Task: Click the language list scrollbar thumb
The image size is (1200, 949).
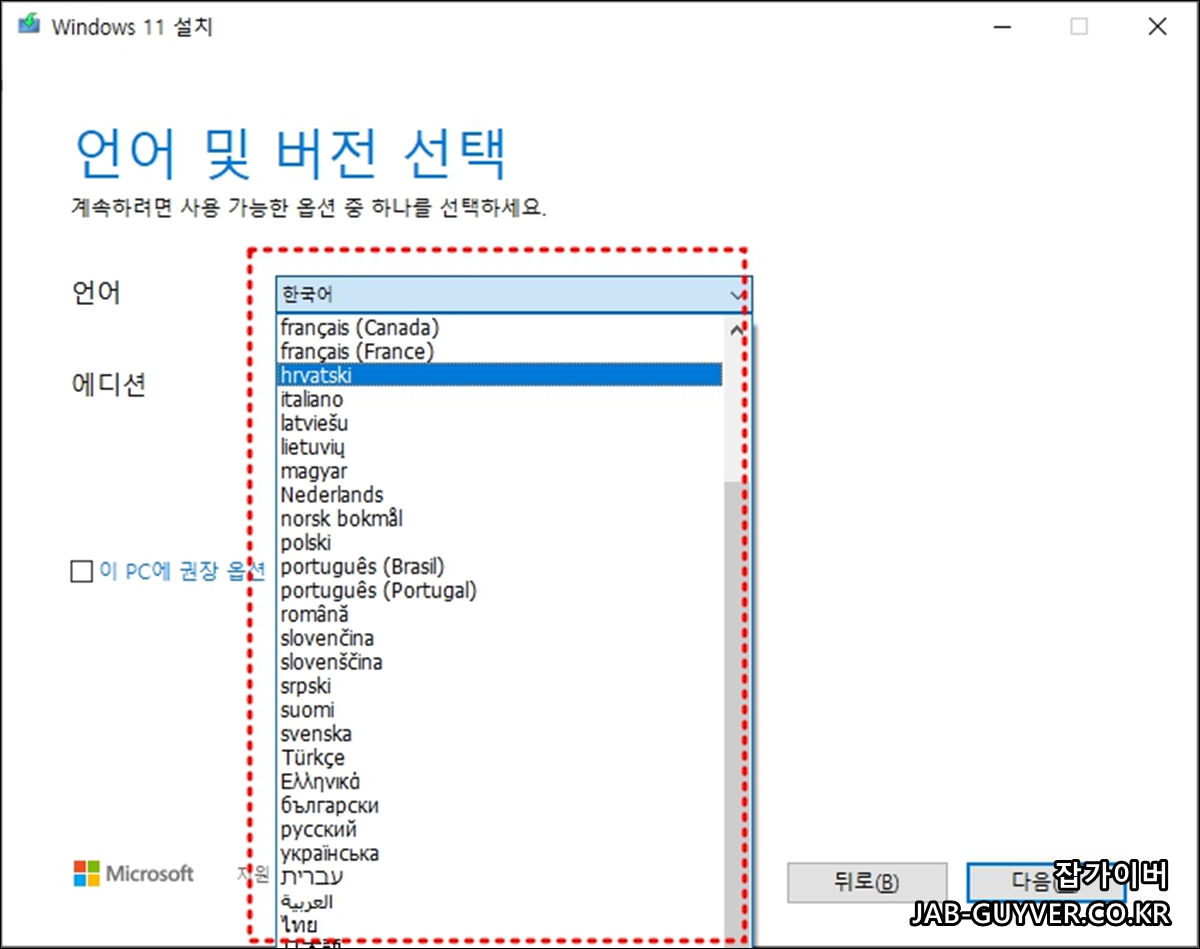Action: coord(737,712)
